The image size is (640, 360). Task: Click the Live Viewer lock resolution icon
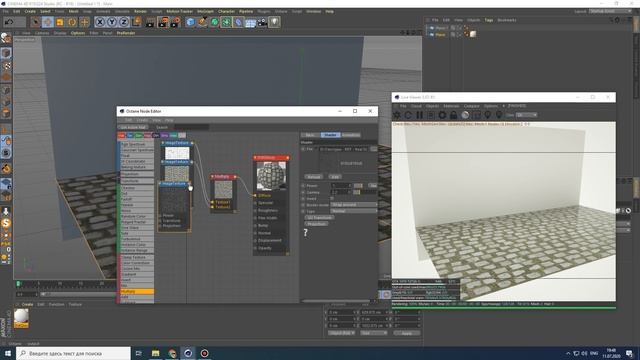click(453, 115)
